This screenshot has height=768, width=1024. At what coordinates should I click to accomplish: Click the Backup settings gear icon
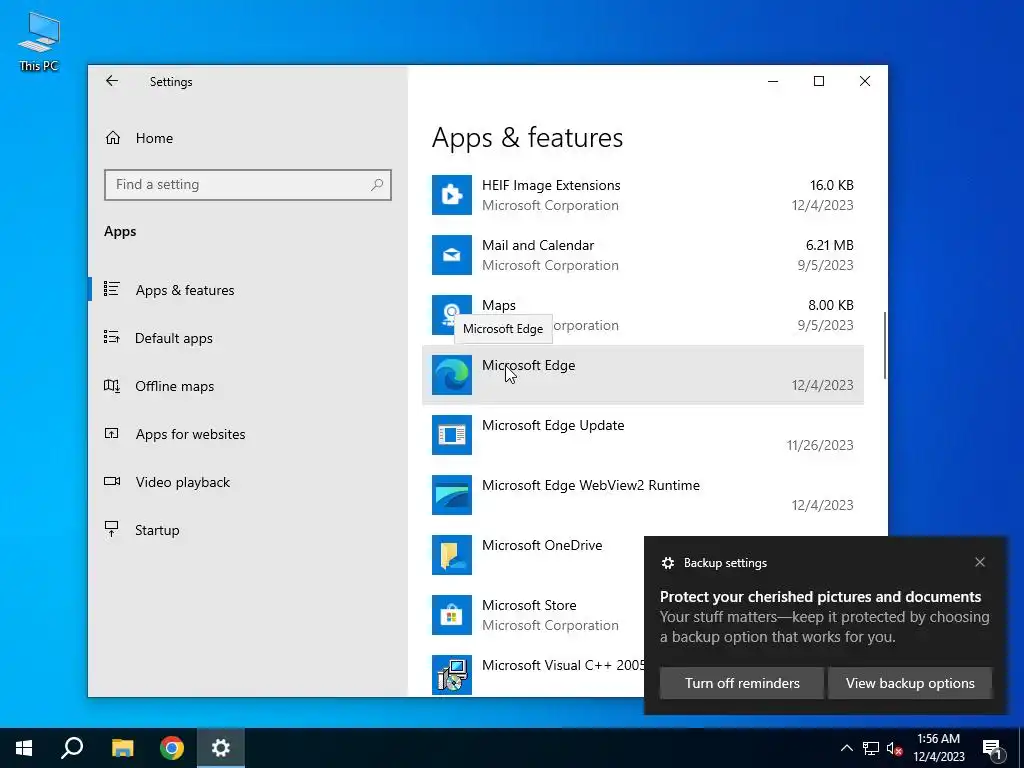tap(667, 563)
